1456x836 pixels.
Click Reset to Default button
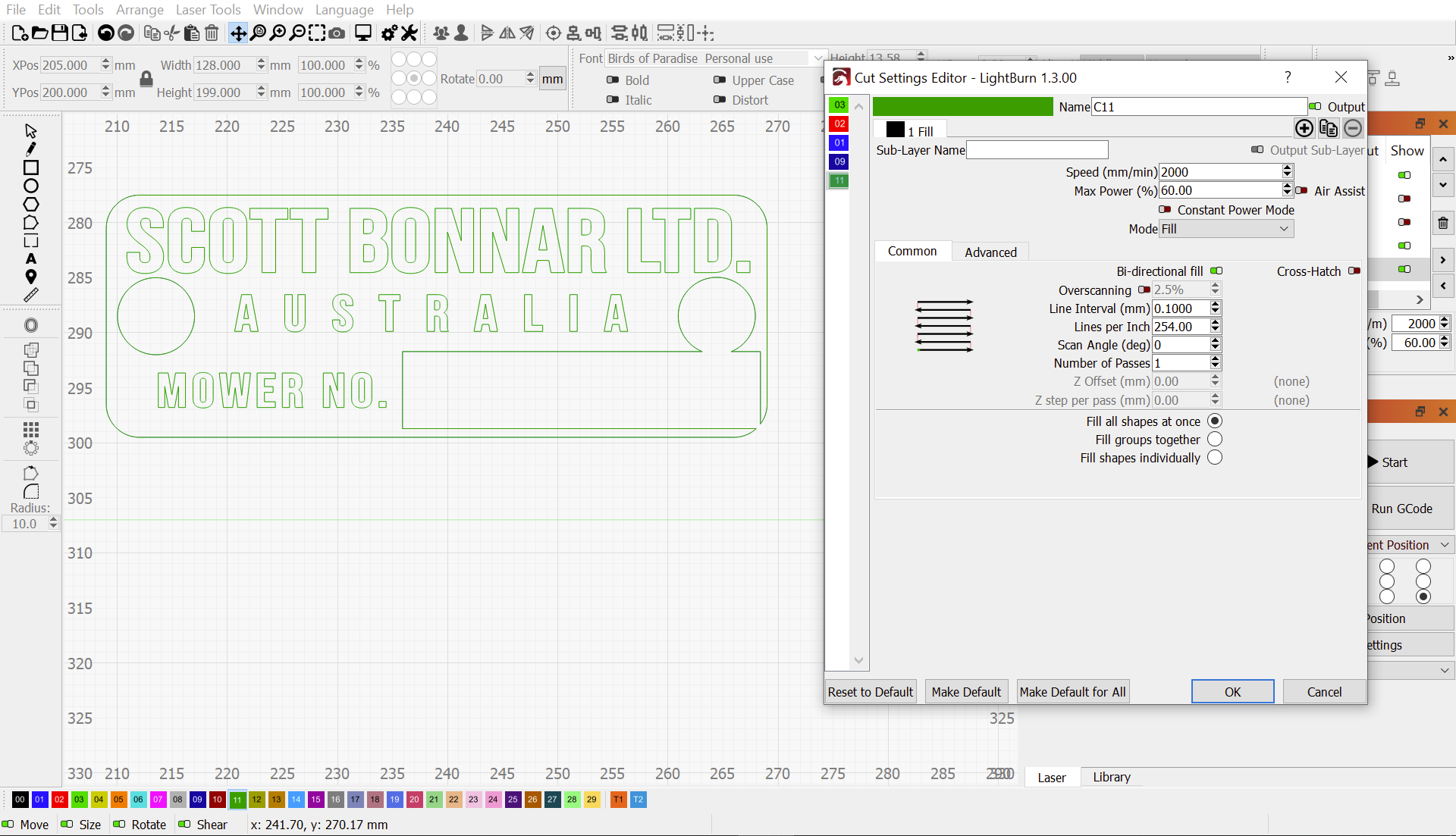[871, 692]
